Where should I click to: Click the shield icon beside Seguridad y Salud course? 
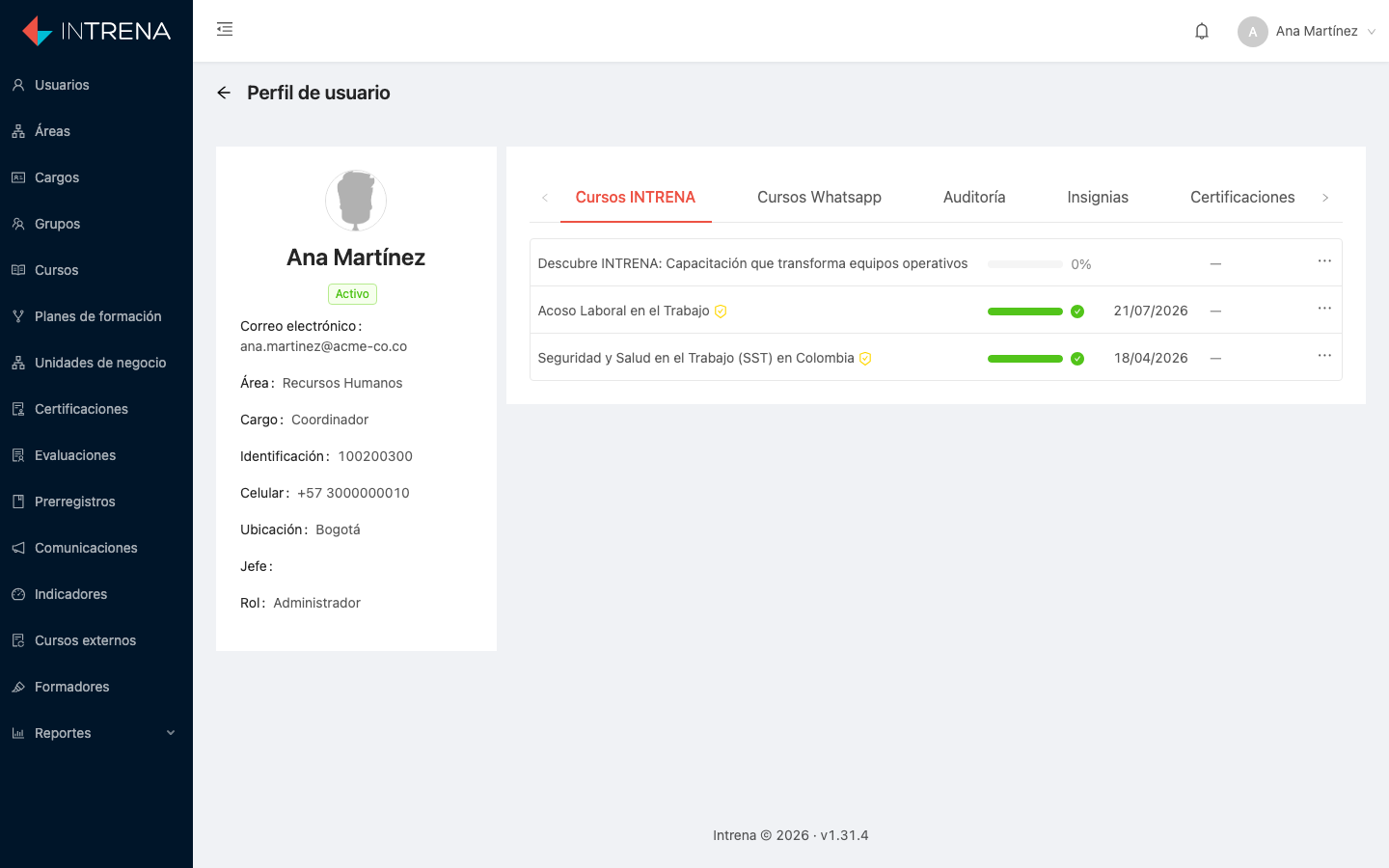click(865, 358)
